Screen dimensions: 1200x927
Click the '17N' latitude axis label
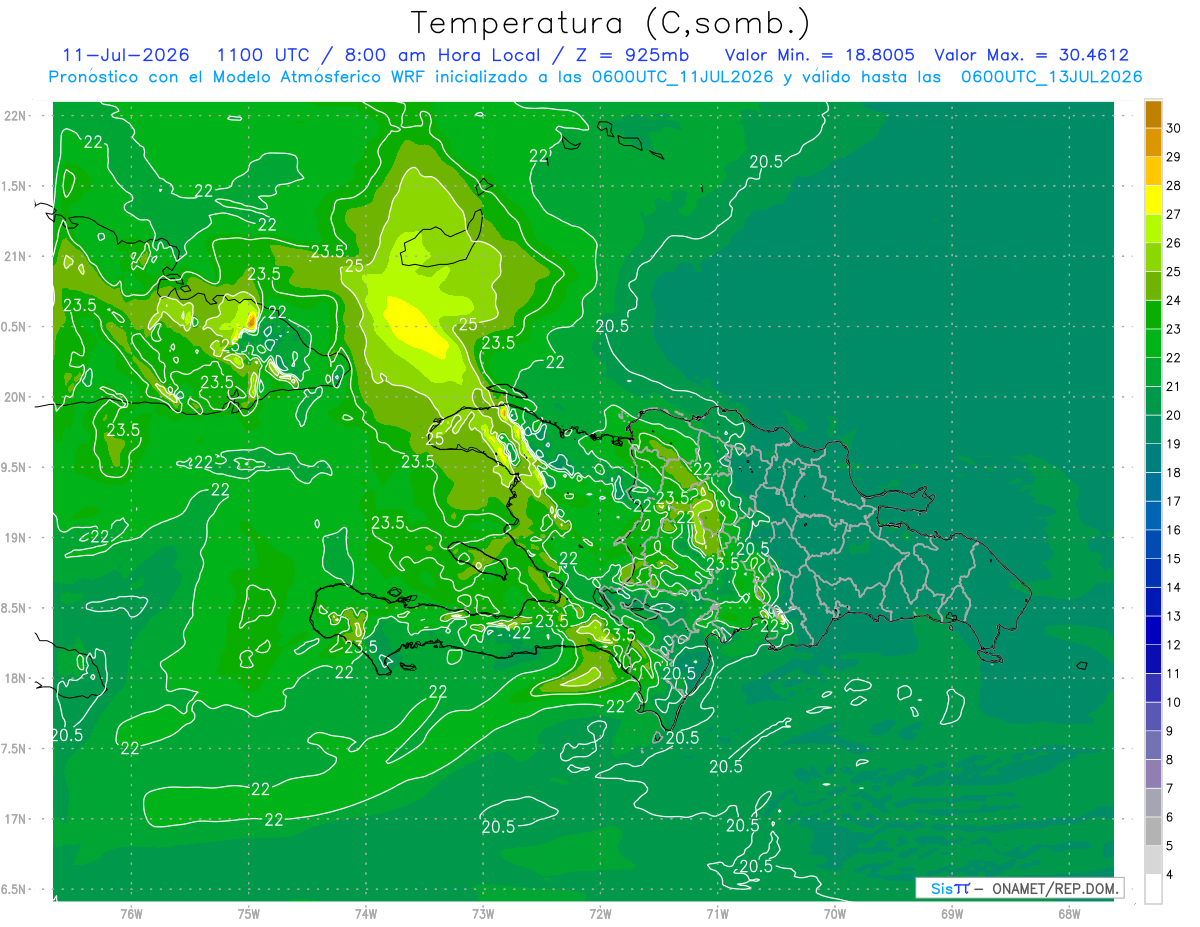click(x=15, y=819)
